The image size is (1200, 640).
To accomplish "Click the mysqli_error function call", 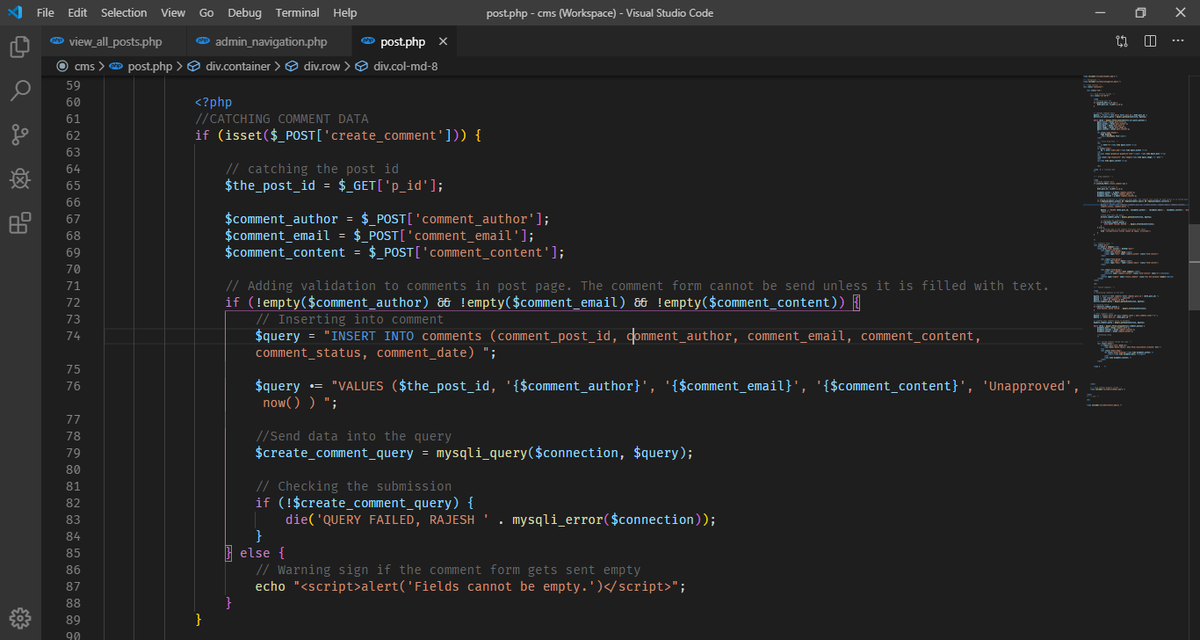I will click(557, 520).
